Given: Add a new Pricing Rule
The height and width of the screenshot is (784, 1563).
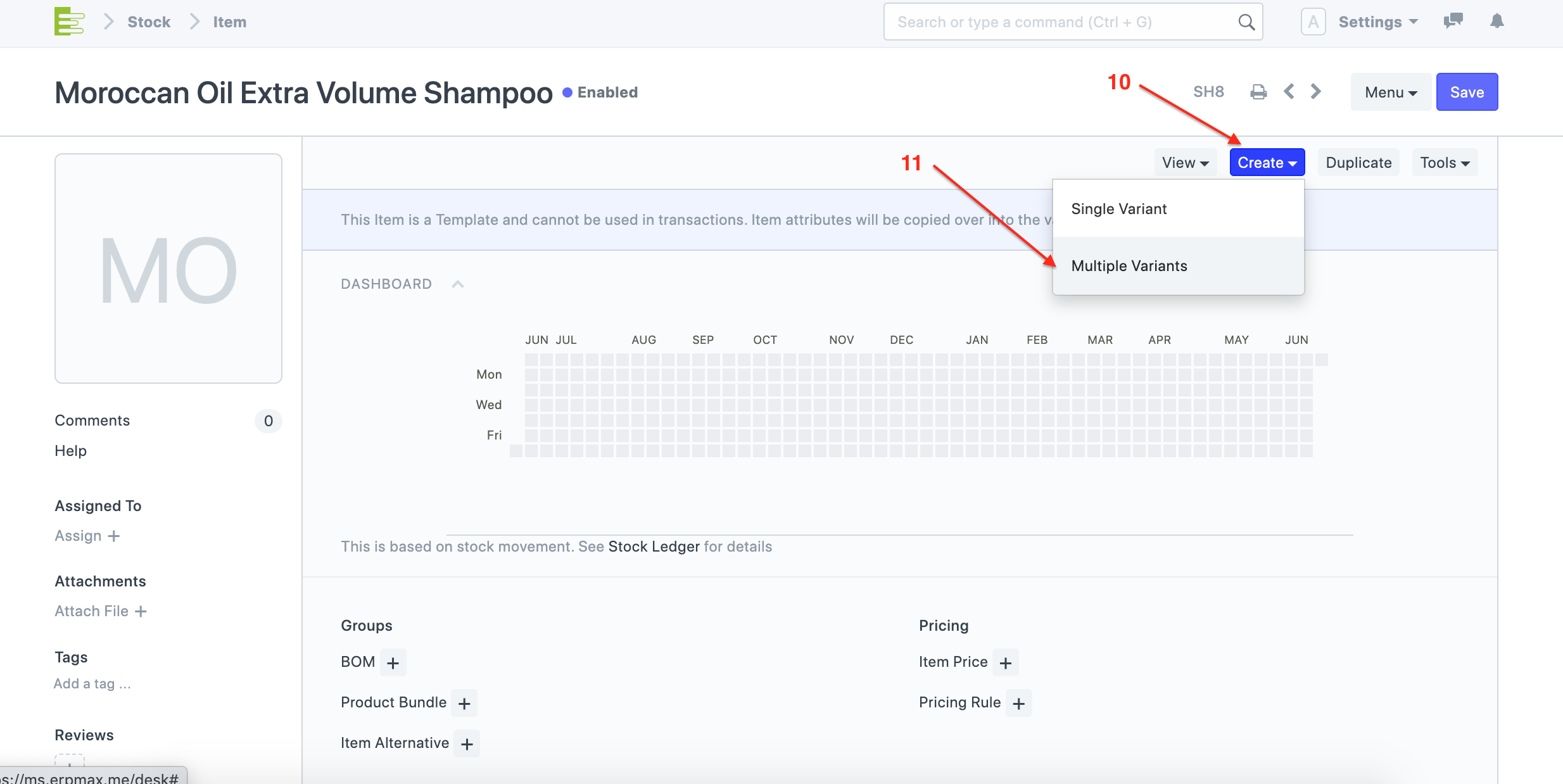Looking at the screenshot, I should (1018, 703).
